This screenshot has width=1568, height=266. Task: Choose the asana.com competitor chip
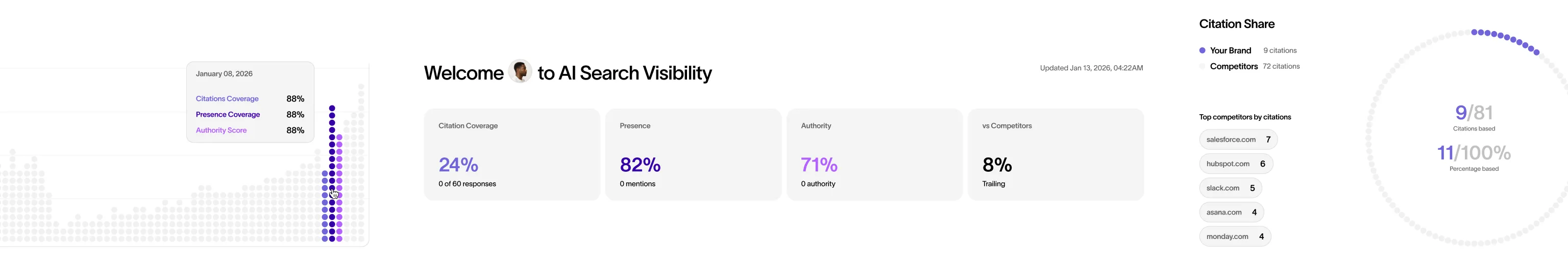coord(1232,212)
